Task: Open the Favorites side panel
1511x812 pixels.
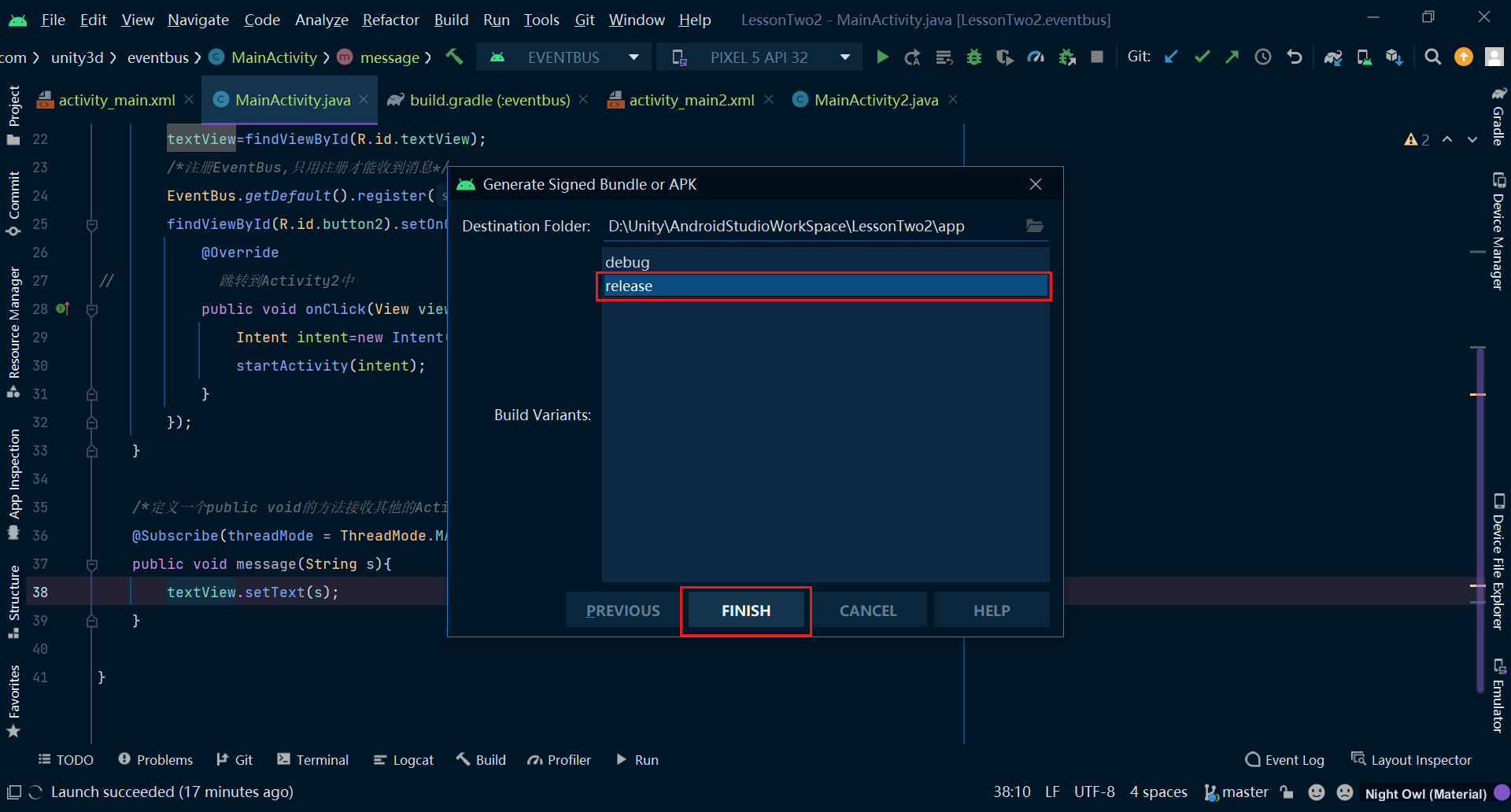Action: tap(13, 701)
